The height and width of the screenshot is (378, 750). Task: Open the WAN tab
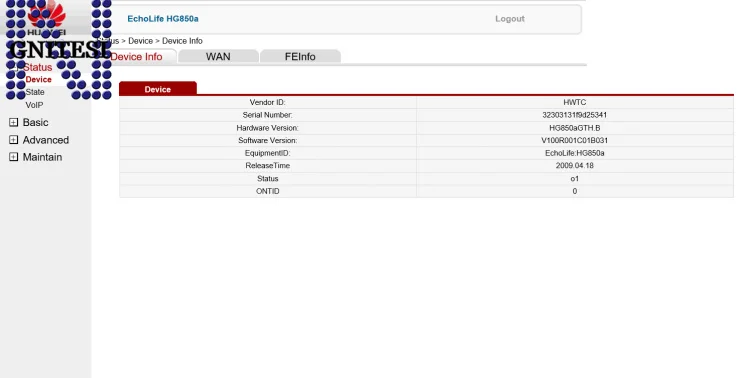pos(218,56)
